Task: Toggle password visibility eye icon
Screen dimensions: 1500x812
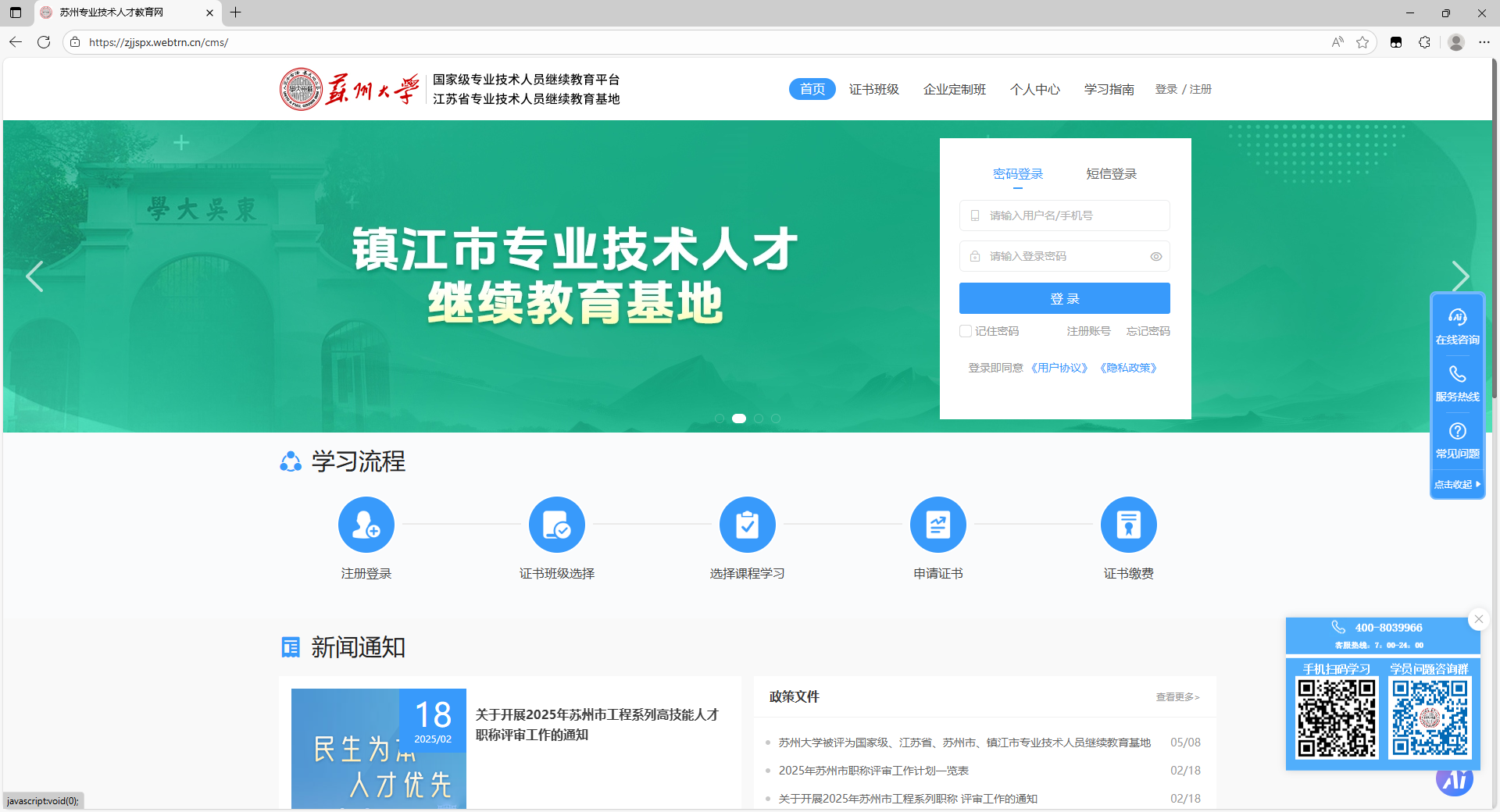Action: click(x=1155, y=257)
